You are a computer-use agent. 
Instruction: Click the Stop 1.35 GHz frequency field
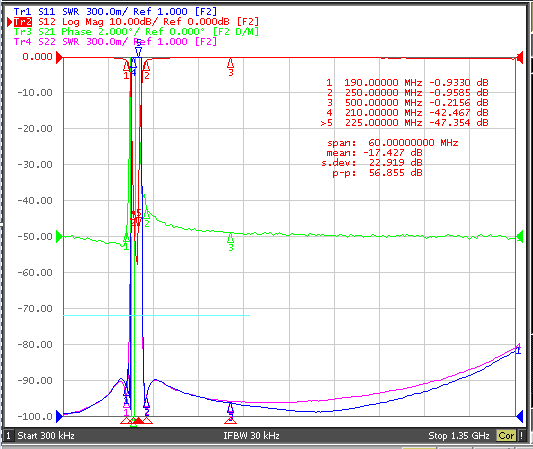point(459,435)
